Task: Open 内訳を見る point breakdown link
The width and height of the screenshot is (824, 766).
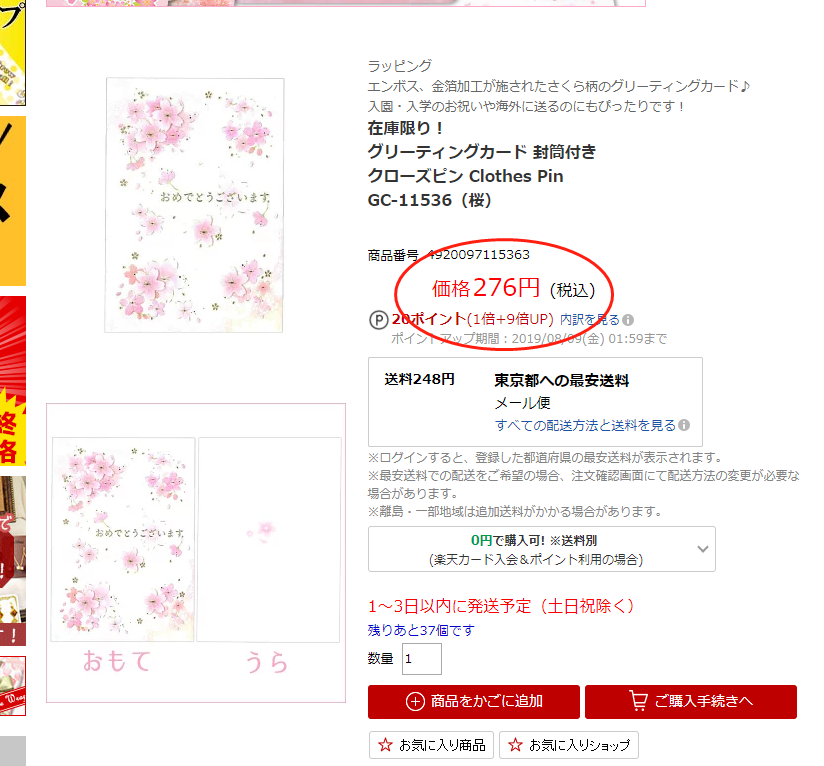Action: (590, 319)
